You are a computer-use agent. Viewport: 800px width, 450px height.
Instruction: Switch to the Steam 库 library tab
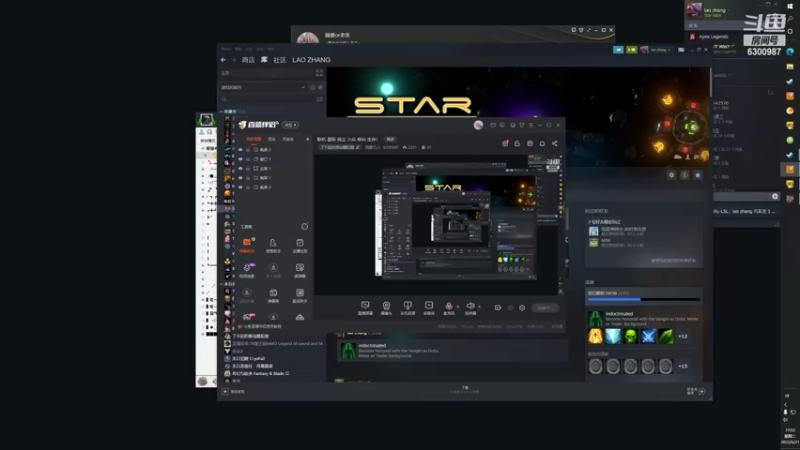point(264,60)
